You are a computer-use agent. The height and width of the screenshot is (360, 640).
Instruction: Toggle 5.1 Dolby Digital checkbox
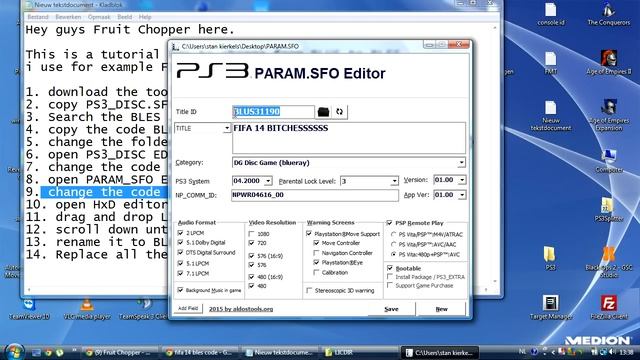pyautogui.click(x=180, y=242)
